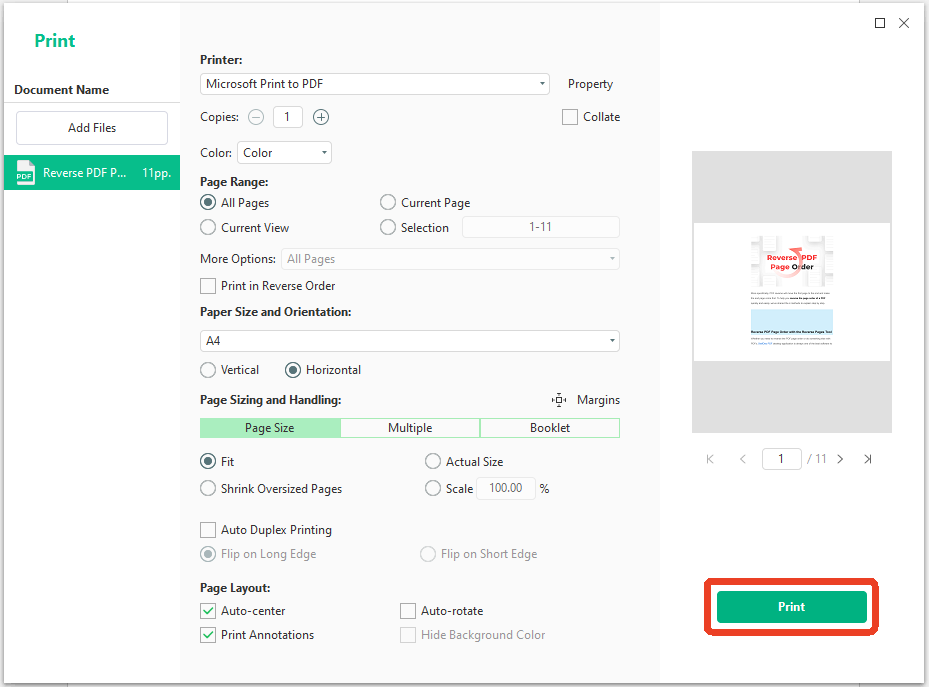Select Shrink Oversized Pages option
Image resolution: width=929 pixels, height=687 pixels.
coord(208,489)
